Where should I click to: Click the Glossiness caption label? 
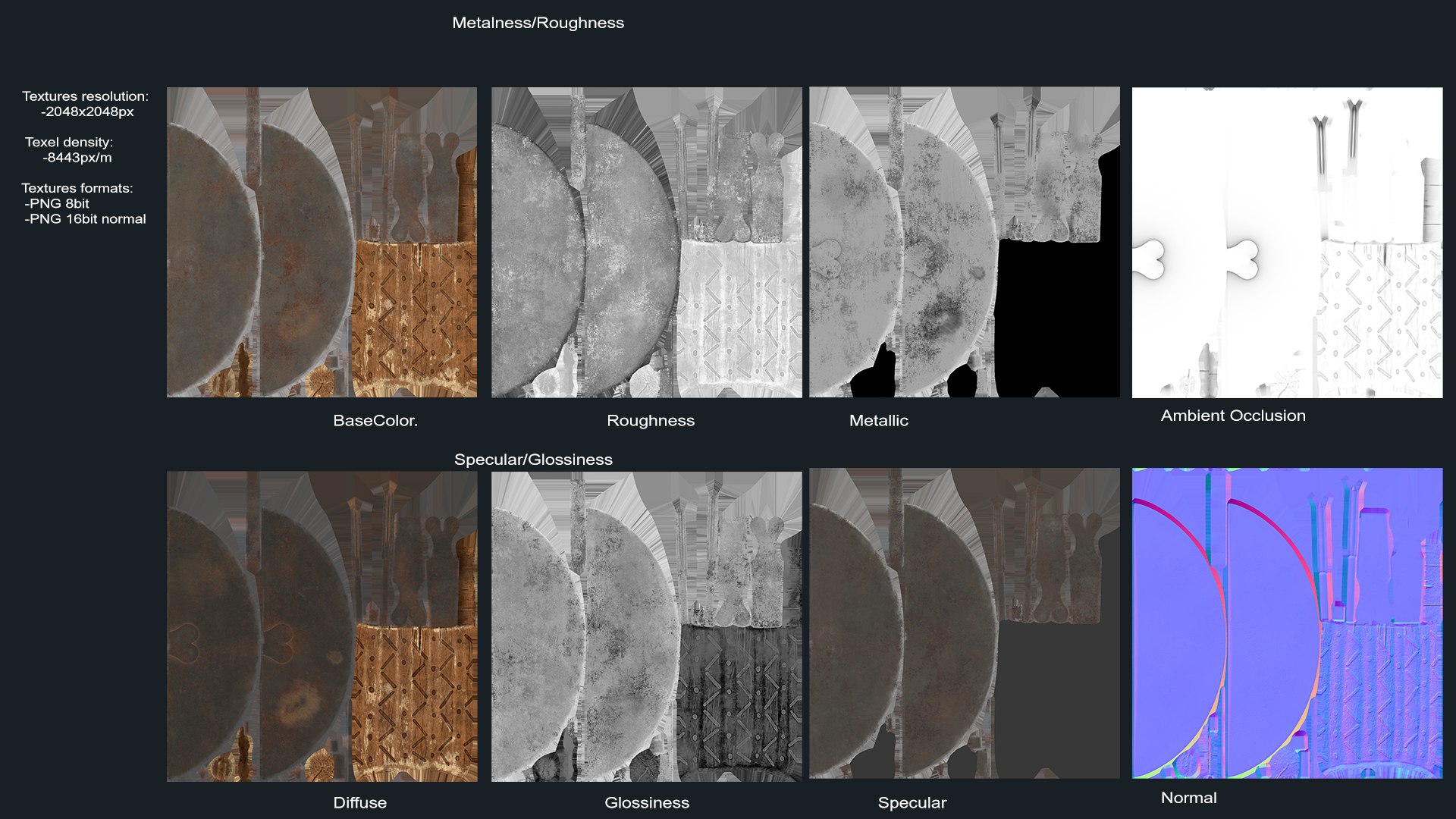coord(646,803)
